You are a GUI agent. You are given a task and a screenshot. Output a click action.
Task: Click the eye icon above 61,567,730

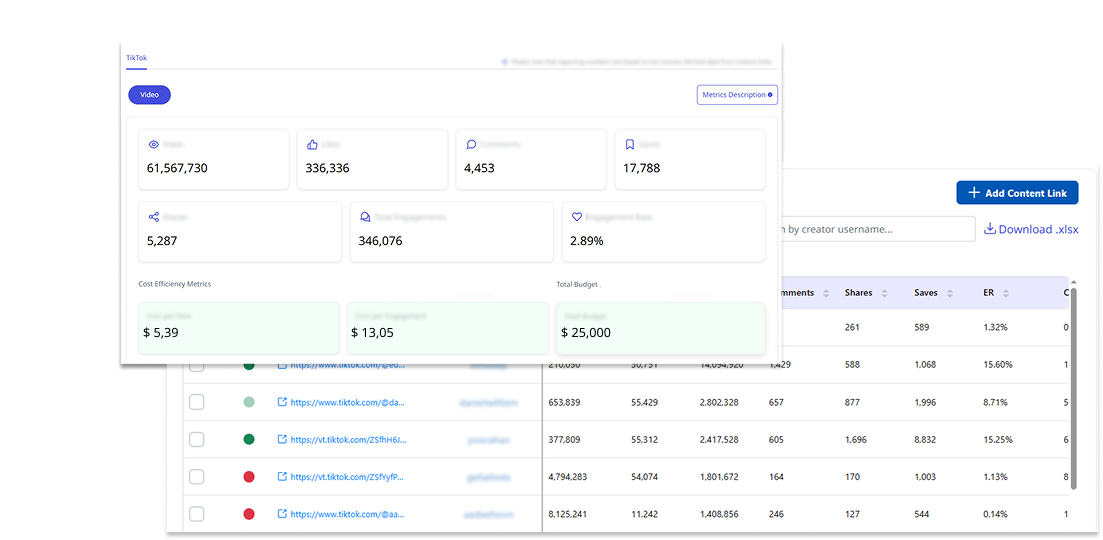pyautogui.click(x=153, y=145)
